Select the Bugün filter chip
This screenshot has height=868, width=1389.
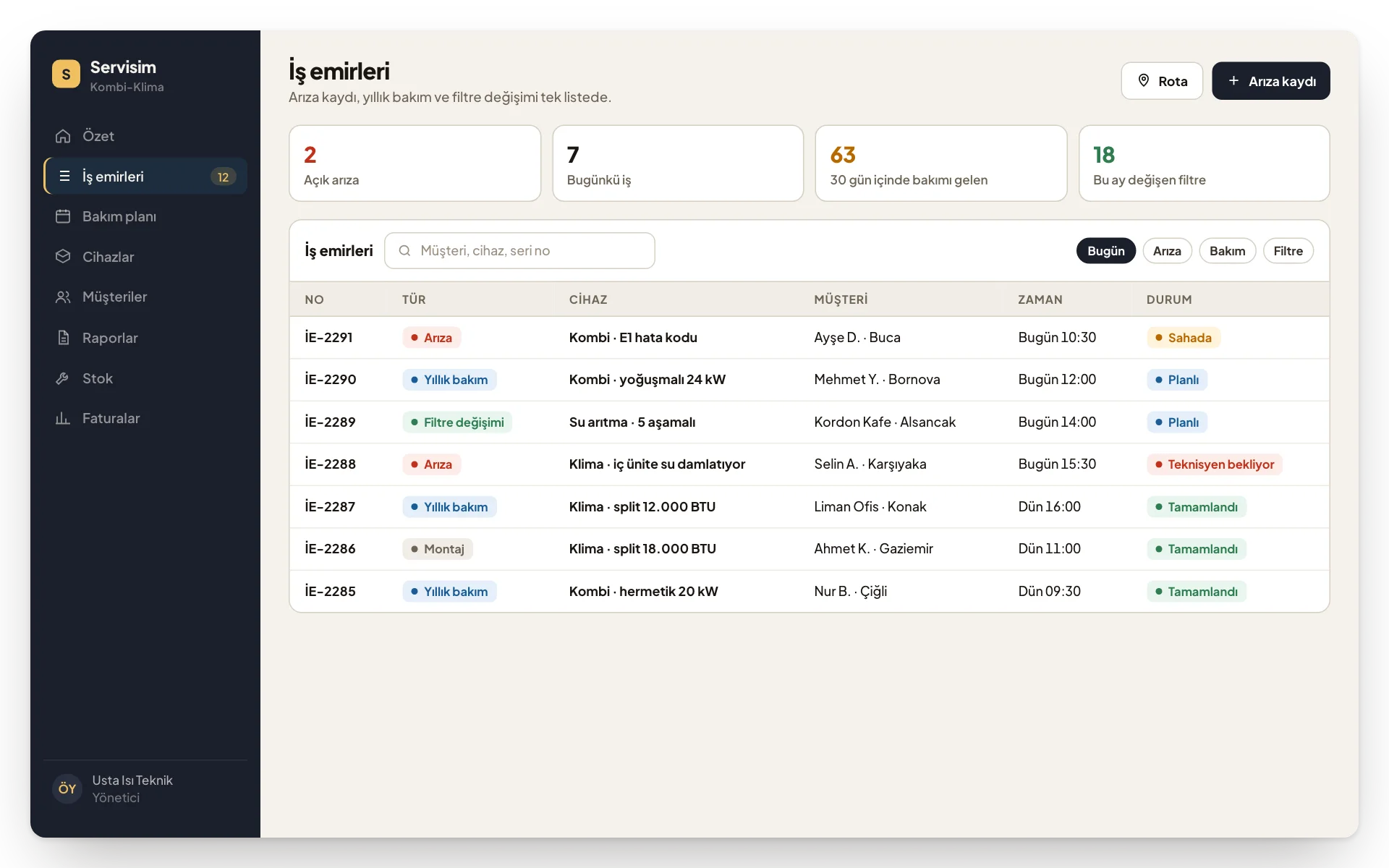pos(1106,251)
